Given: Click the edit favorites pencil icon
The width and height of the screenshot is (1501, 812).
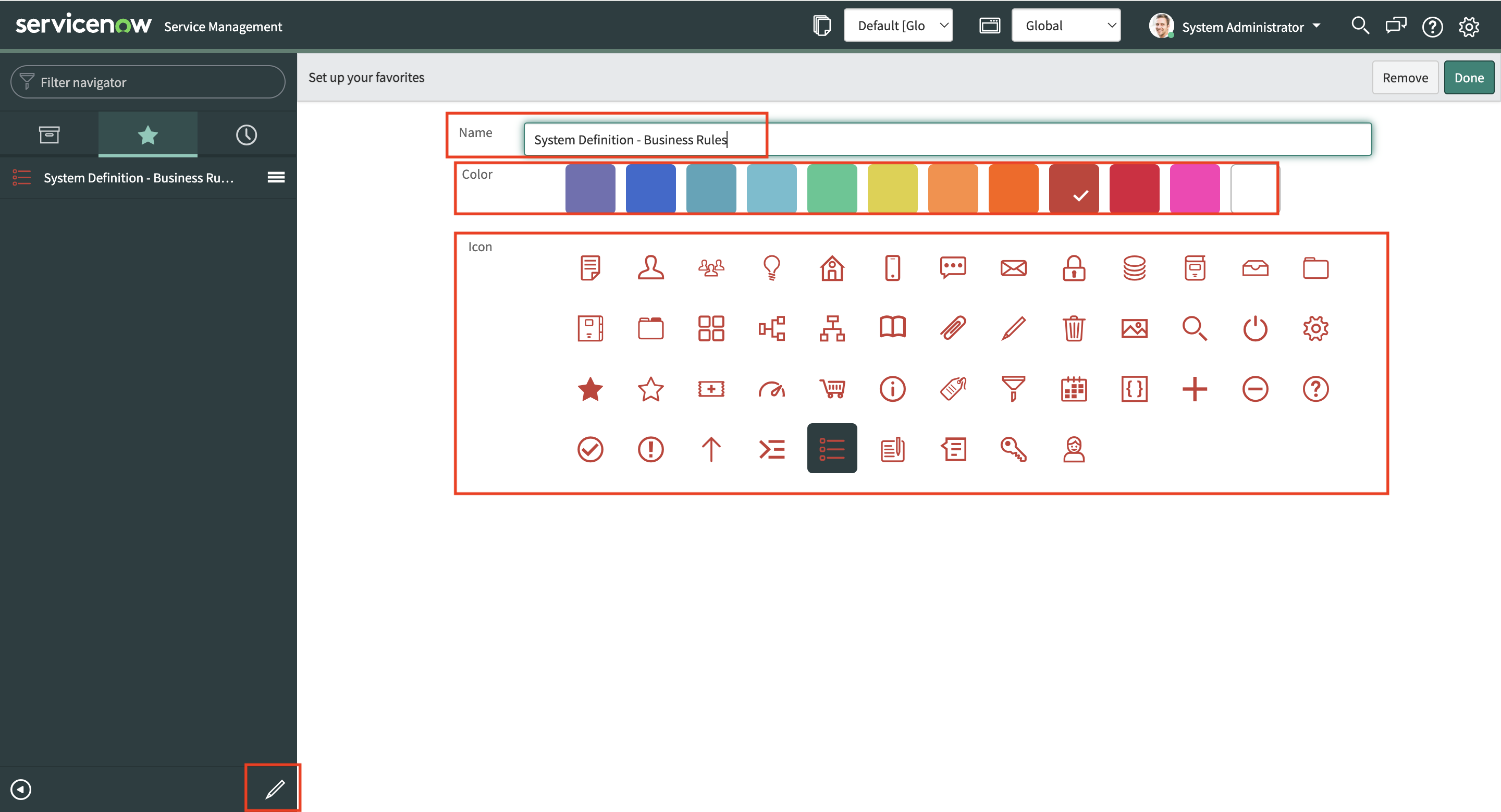Looking at the screenshot, I should click(x=275, y=789).
